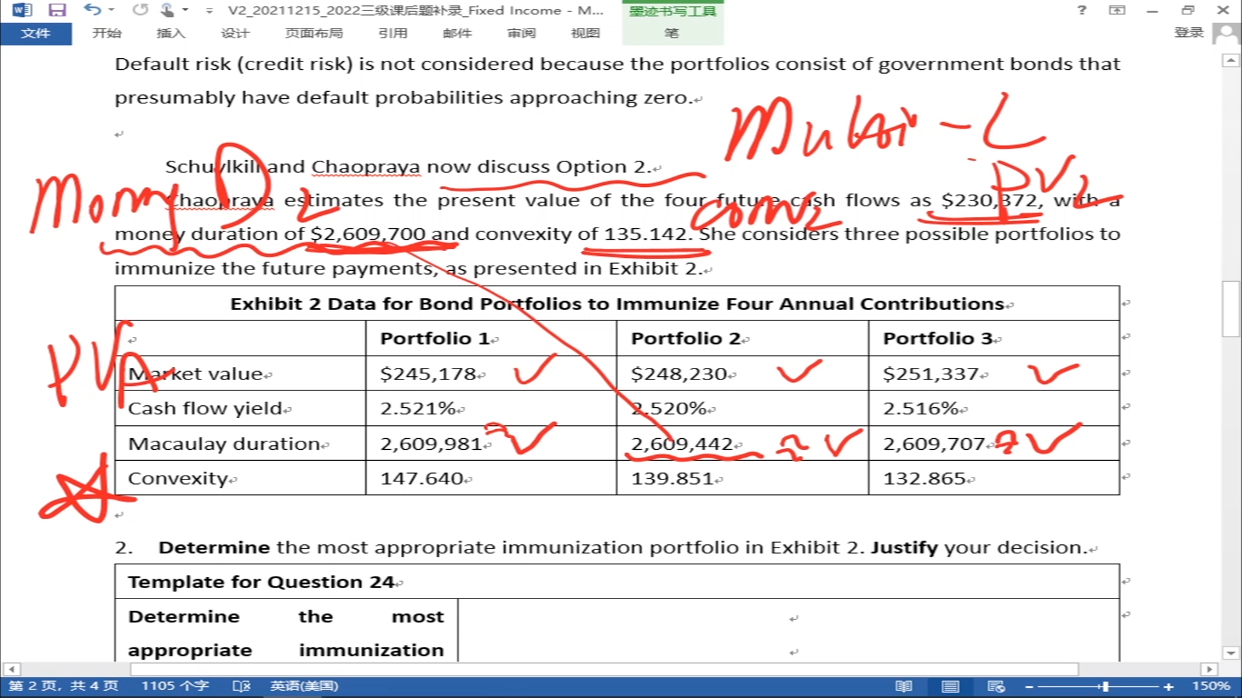Click the Undo arrow icon
This screenshot has height=698, width=1242.
pyautogui.click(x=92, y=10)
